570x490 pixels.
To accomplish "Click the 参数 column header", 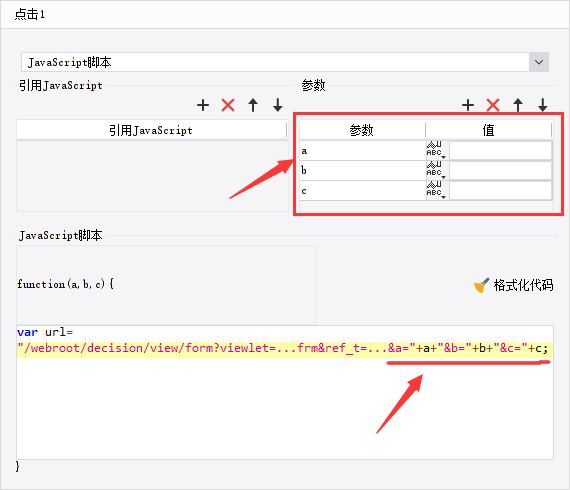I will (362, 130).
